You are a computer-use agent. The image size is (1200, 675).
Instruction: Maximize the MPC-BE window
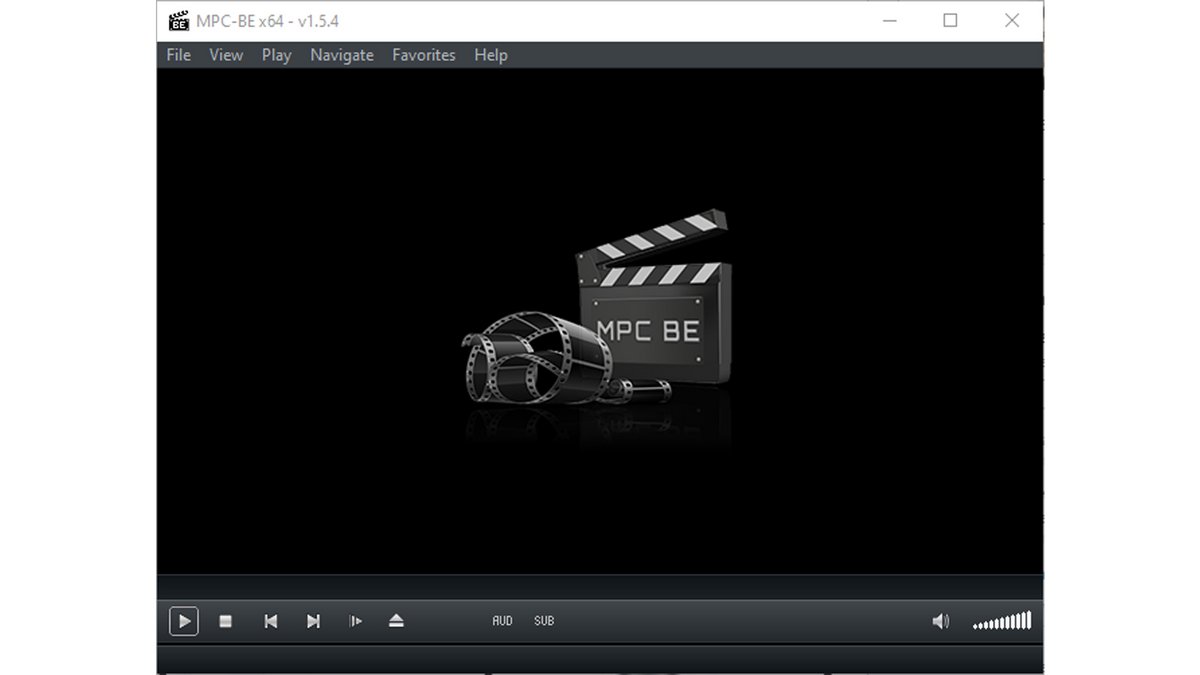click(950, 20)
